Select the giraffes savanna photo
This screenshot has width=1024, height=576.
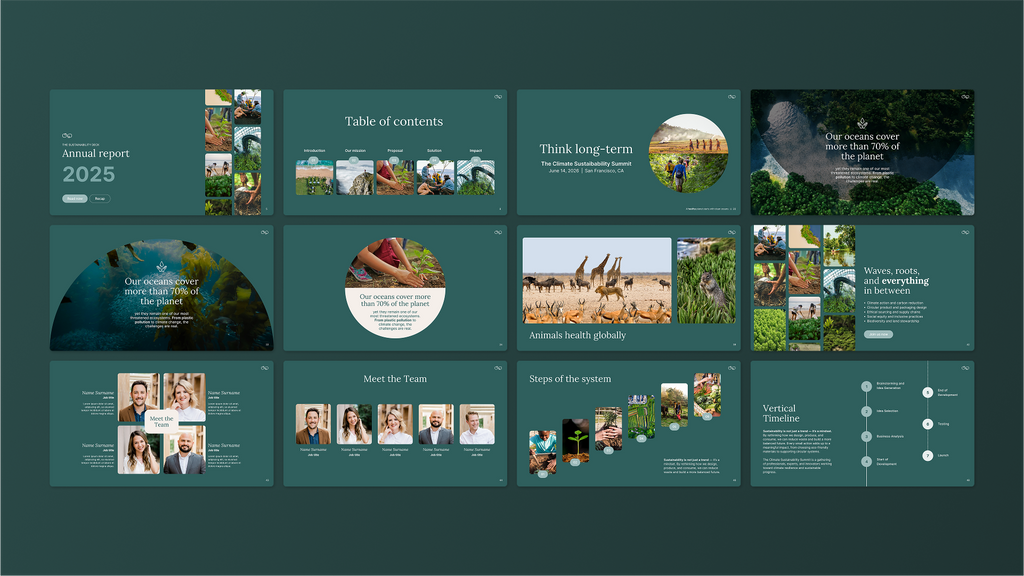(x=597, y=280)
